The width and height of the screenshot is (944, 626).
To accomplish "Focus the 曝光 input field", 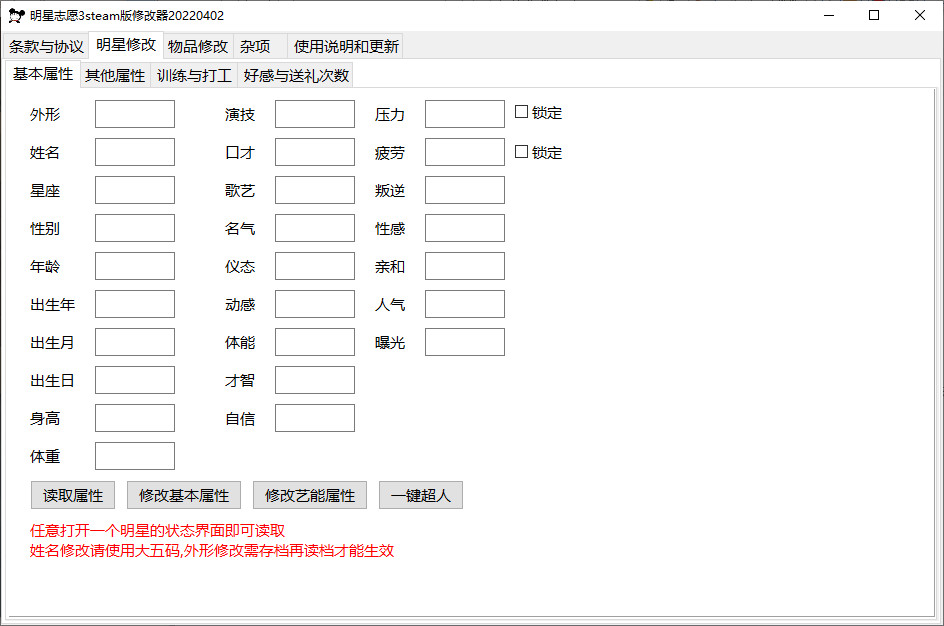I will 465,342.
